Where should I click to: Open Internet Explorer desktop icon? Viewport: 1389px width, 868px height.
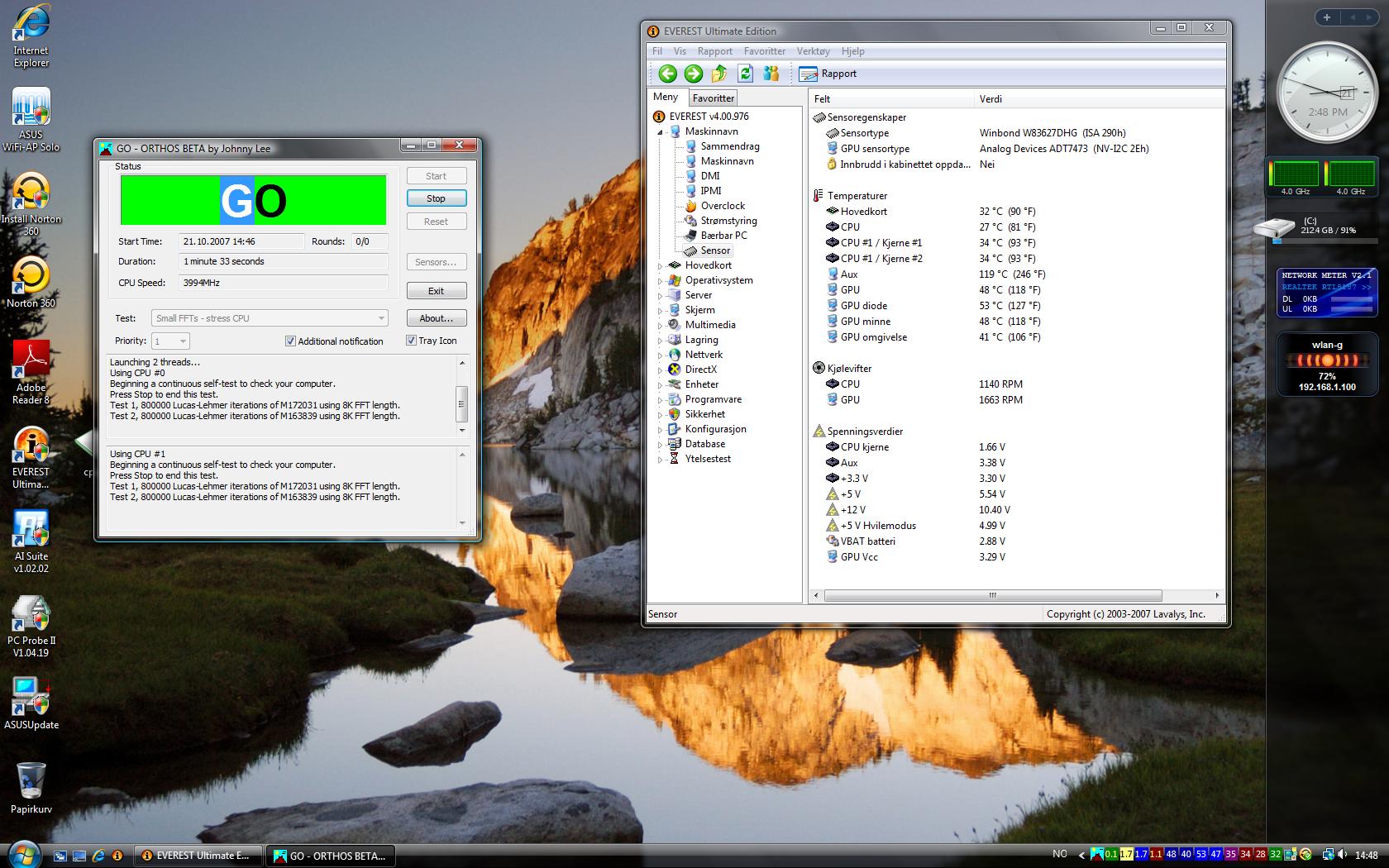pyautogui.click(x=31, y=36)
